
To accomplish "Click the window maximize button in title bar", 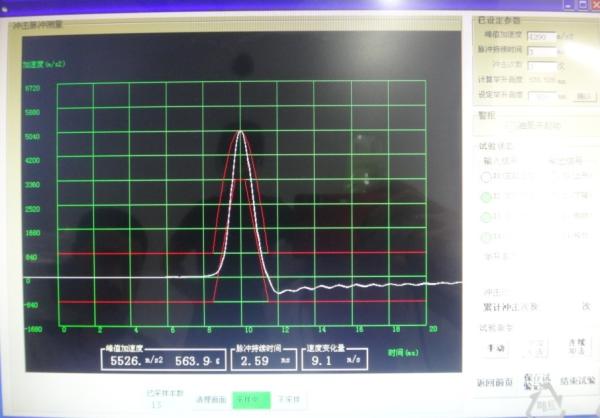I will click(583, 5).
